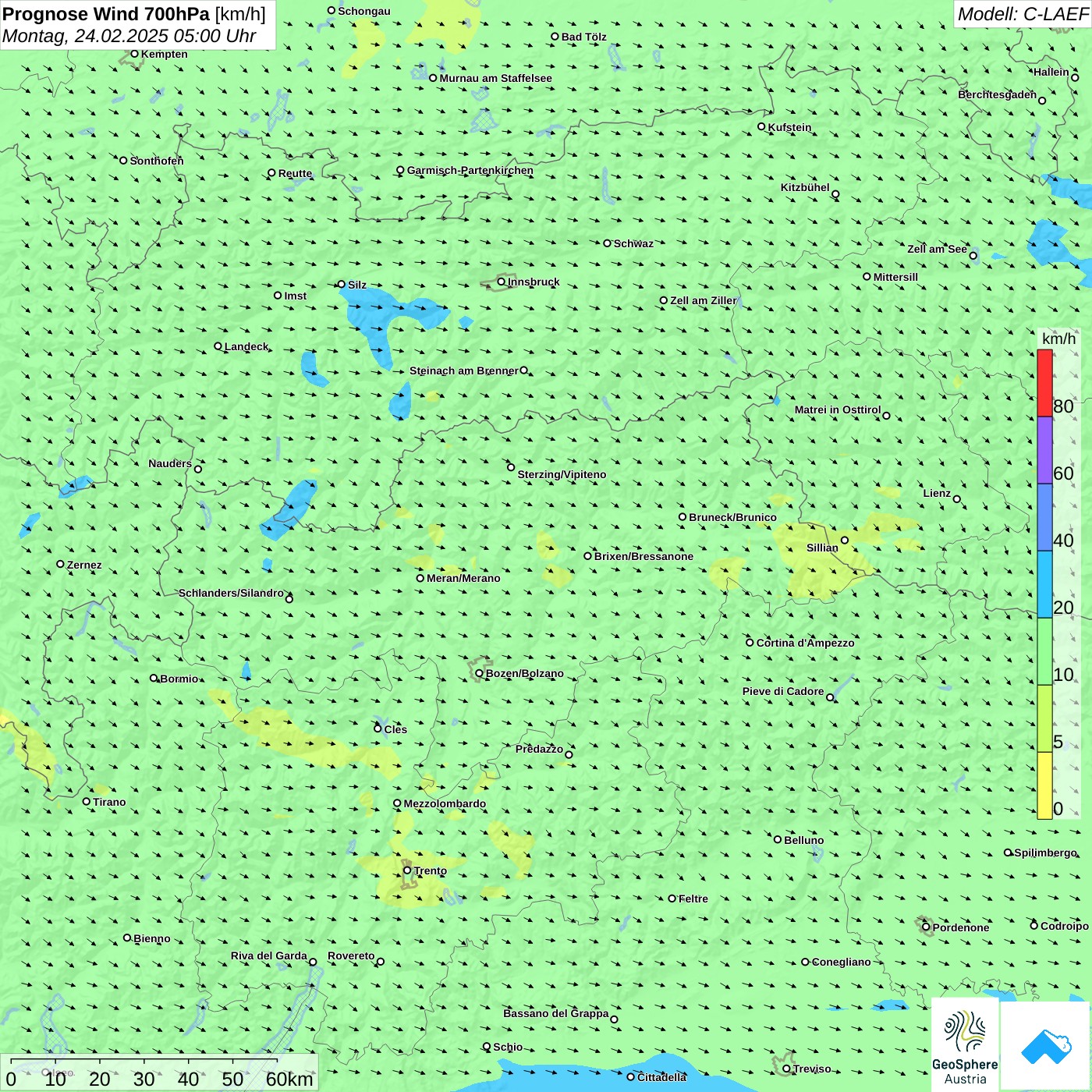Viewport: 1092px width, 1092px height.
Task: Click the Kufstein city label
Action: [x=789, y=127]
